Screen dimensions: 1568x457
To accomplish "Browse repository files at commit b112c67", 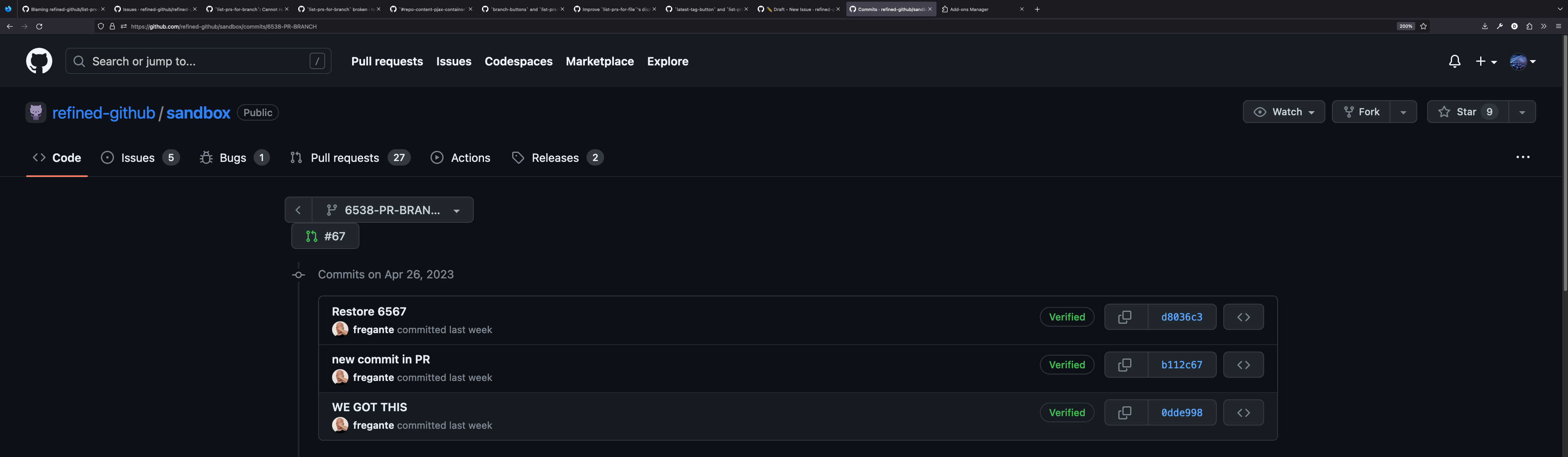I will [1243, 364].
